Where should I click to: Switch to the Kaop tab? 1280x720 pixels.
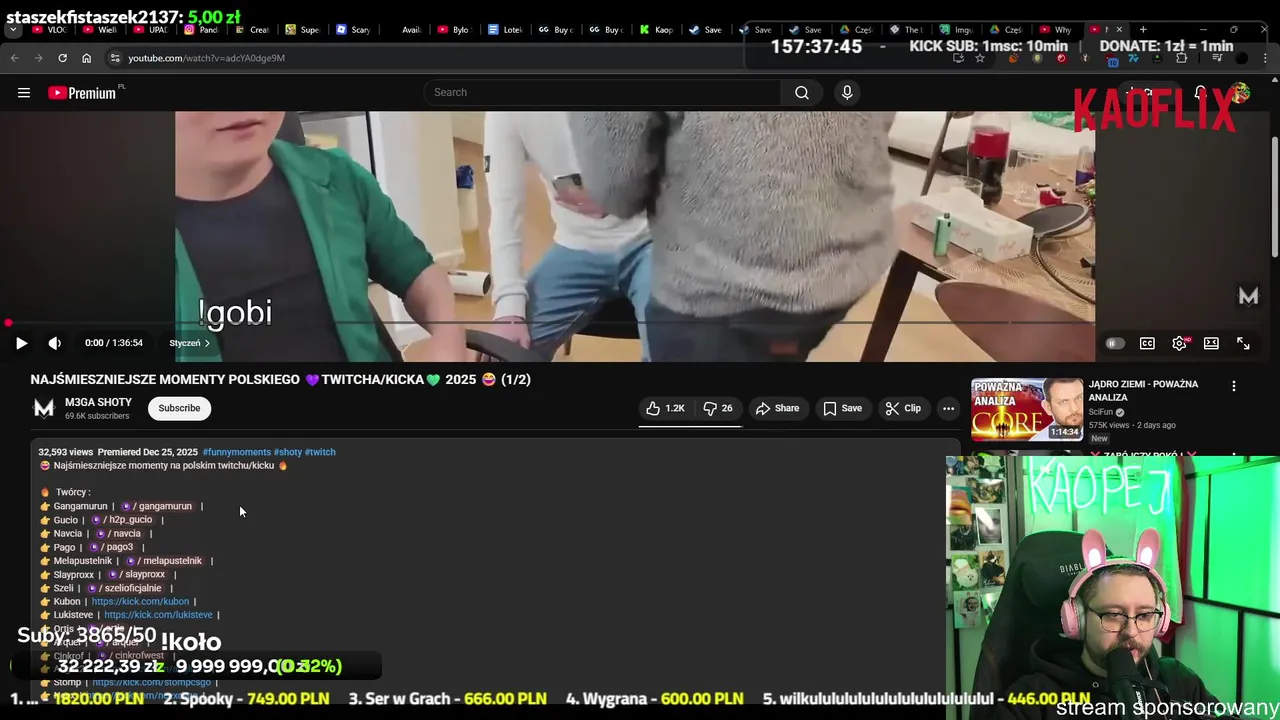coord(657,29)
